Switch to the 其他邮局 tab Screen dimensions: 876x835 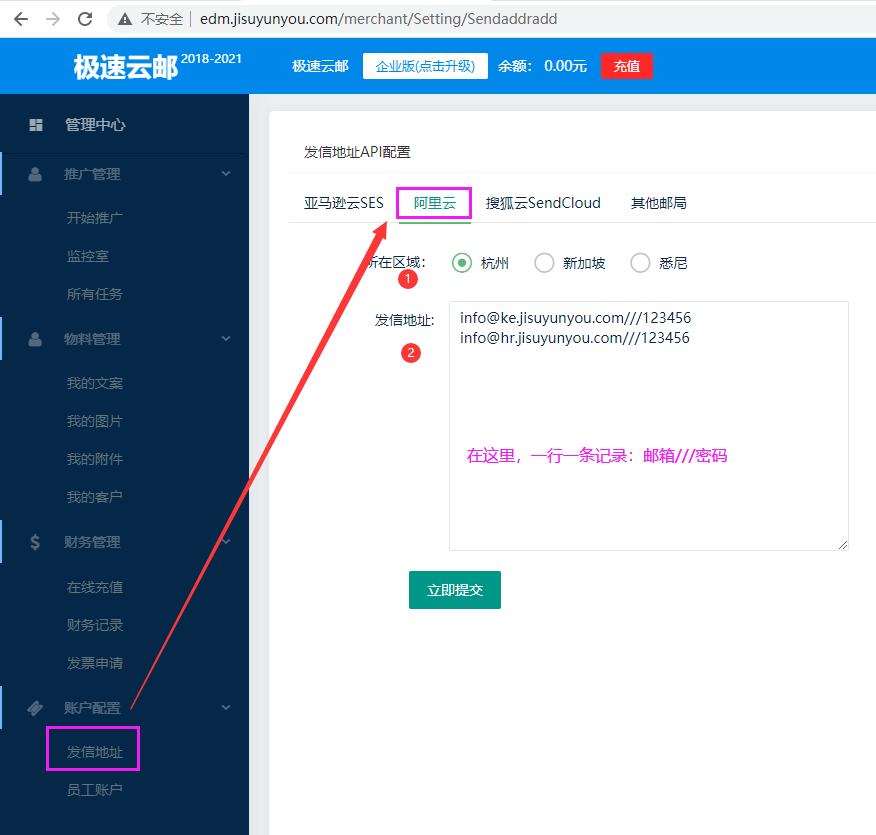coord(659,203)
